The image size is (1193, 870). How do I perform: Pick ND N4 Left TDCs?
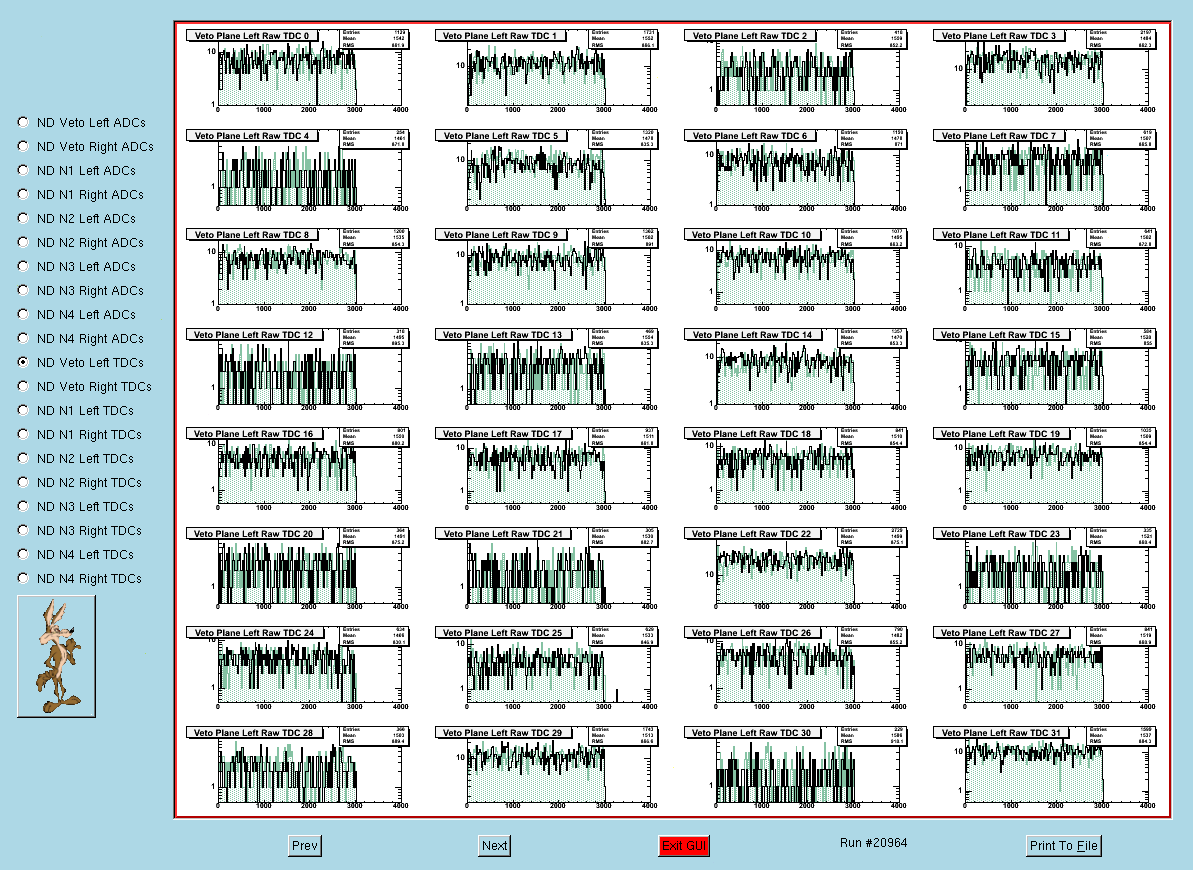(24, 554)
